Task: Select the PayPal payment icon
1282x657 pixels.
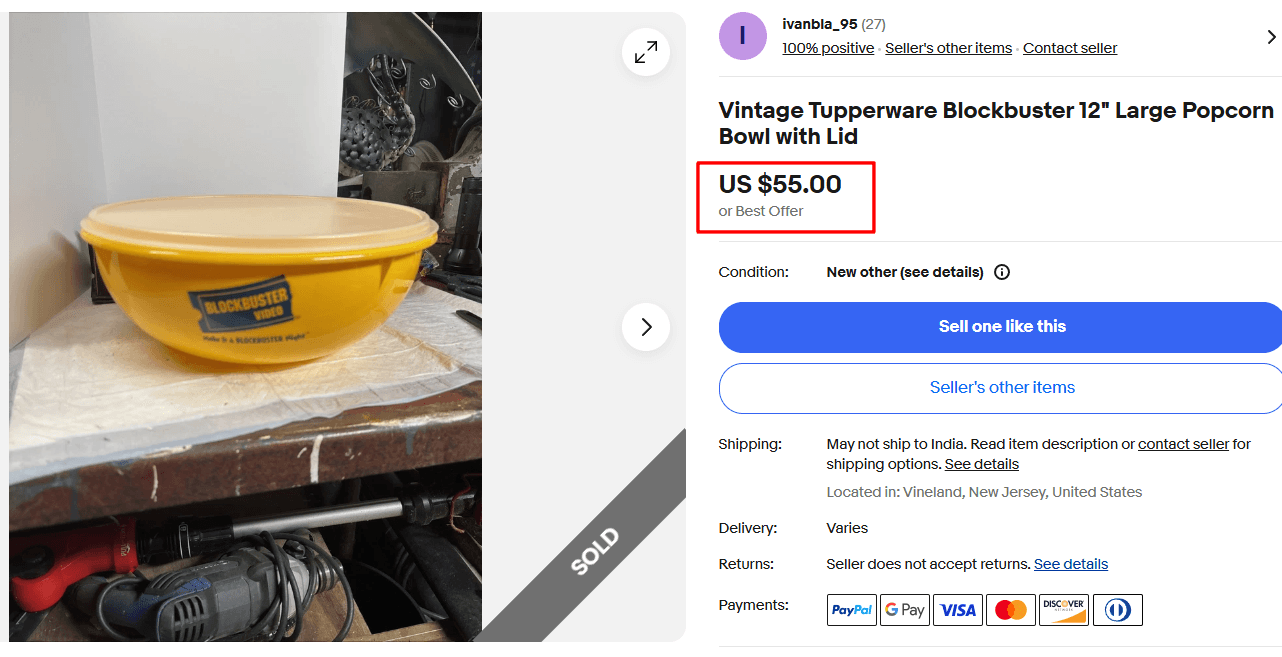Action: tap(851, 610)
